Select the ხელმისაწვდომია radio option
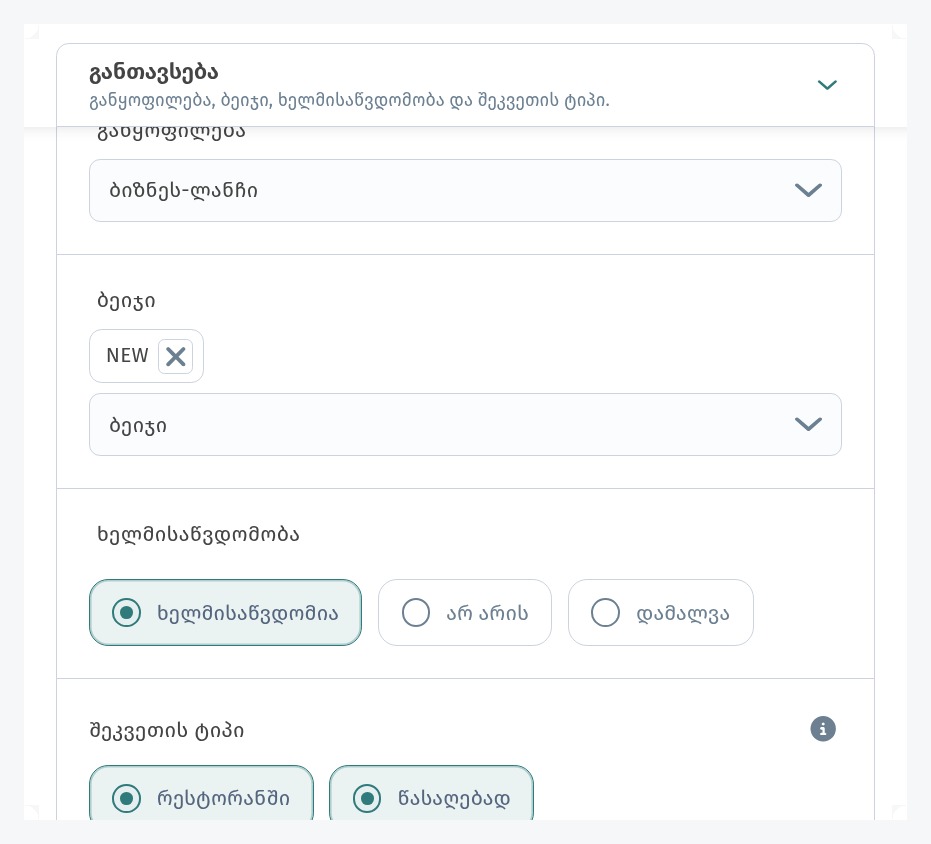 (x=226, y=612)
